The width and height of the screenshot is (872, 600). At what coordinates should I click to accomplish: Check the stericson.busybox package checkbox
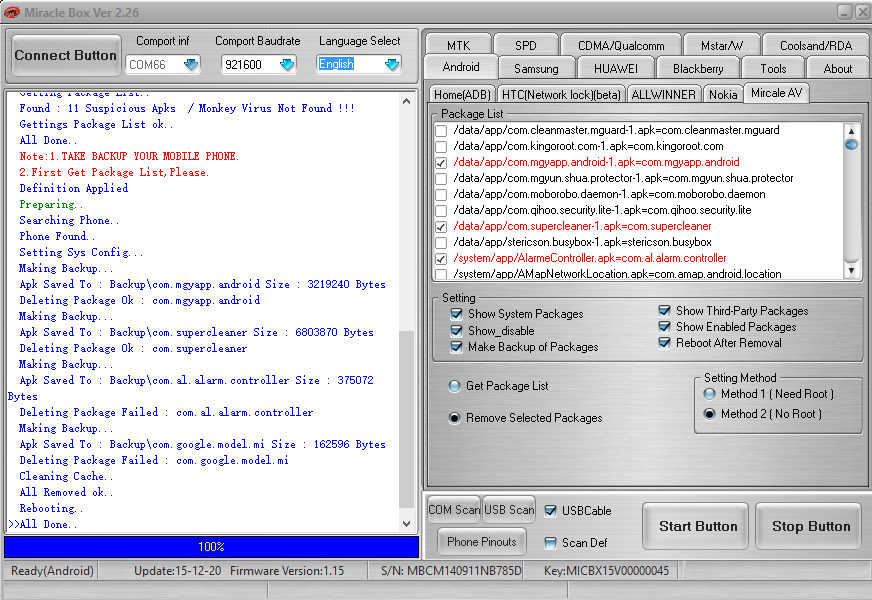tap(441, 243)
